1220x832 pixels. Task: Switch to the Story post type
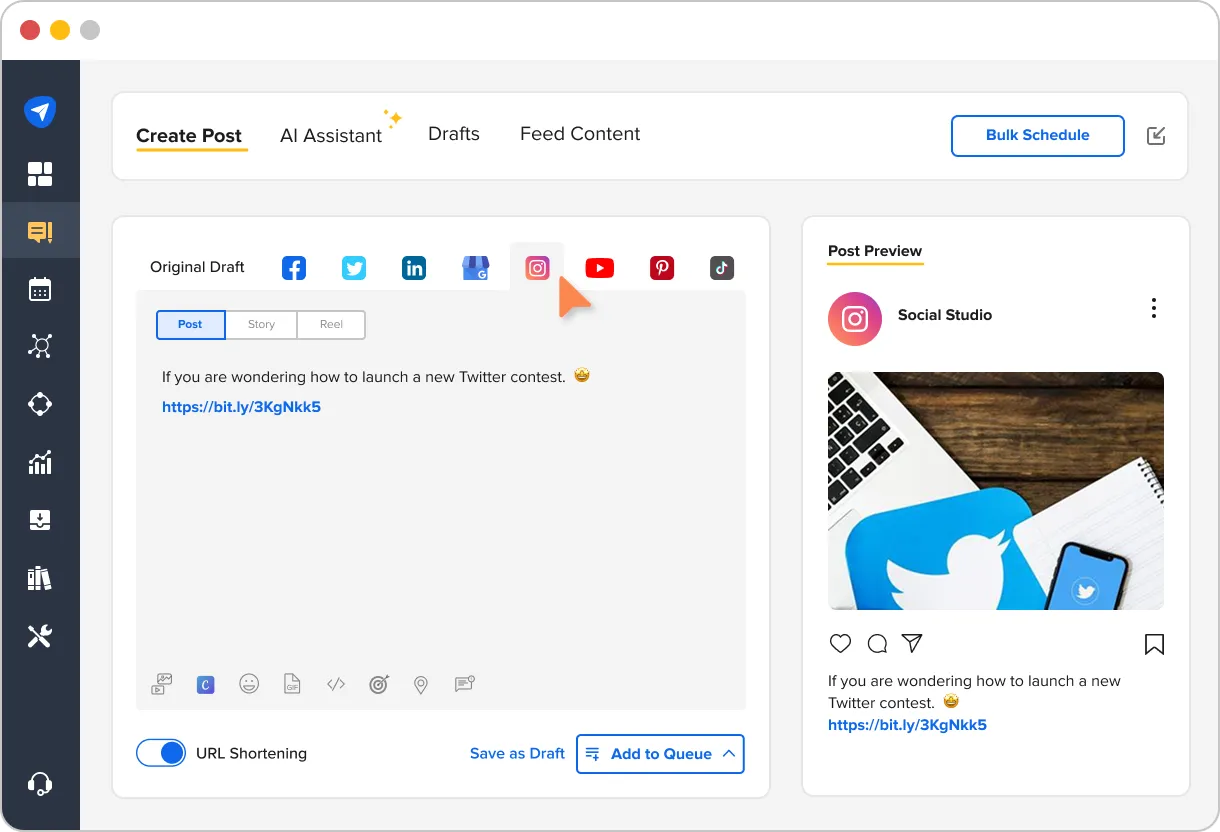coord(261,324)
